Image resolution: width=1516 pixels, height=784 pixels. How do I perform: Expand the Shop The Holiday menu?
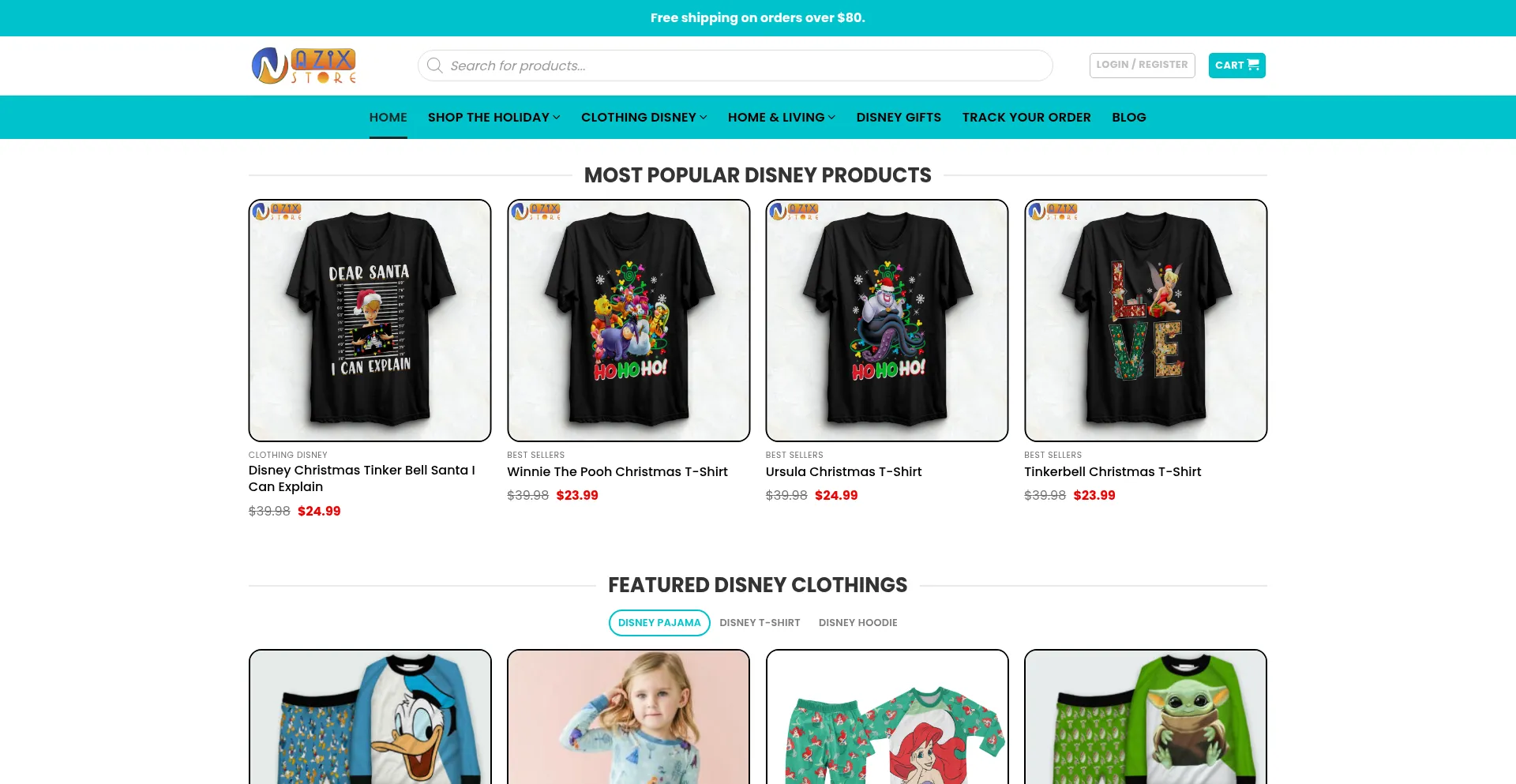pos(493,118)
